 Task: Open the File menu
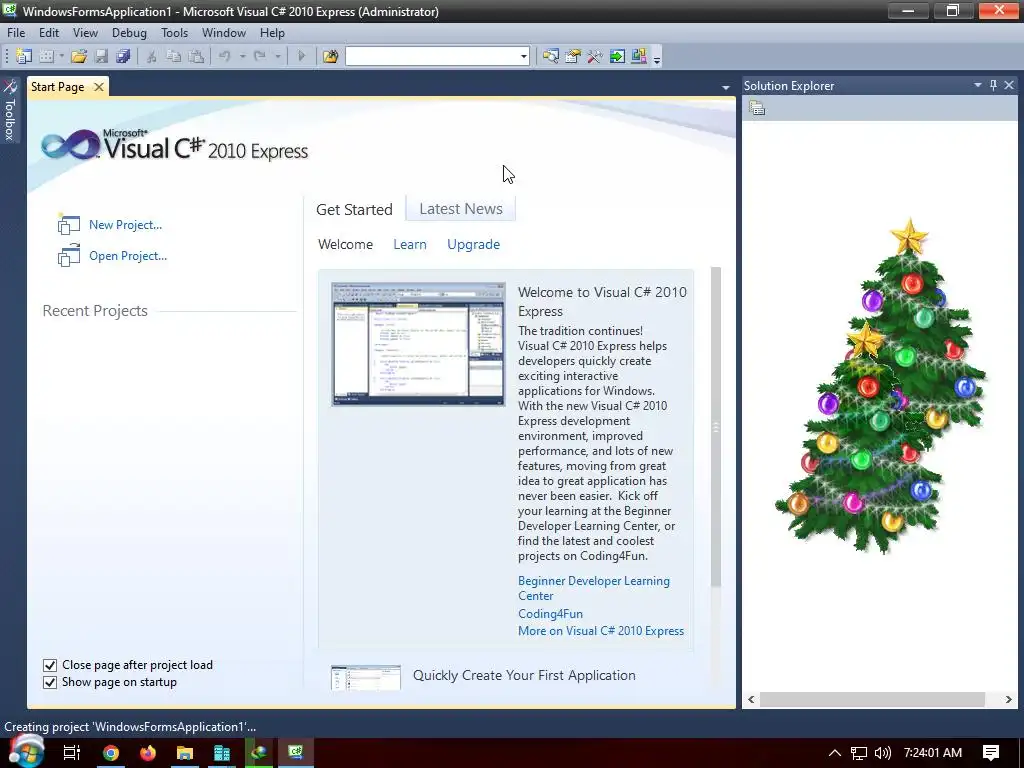[16, 33]
